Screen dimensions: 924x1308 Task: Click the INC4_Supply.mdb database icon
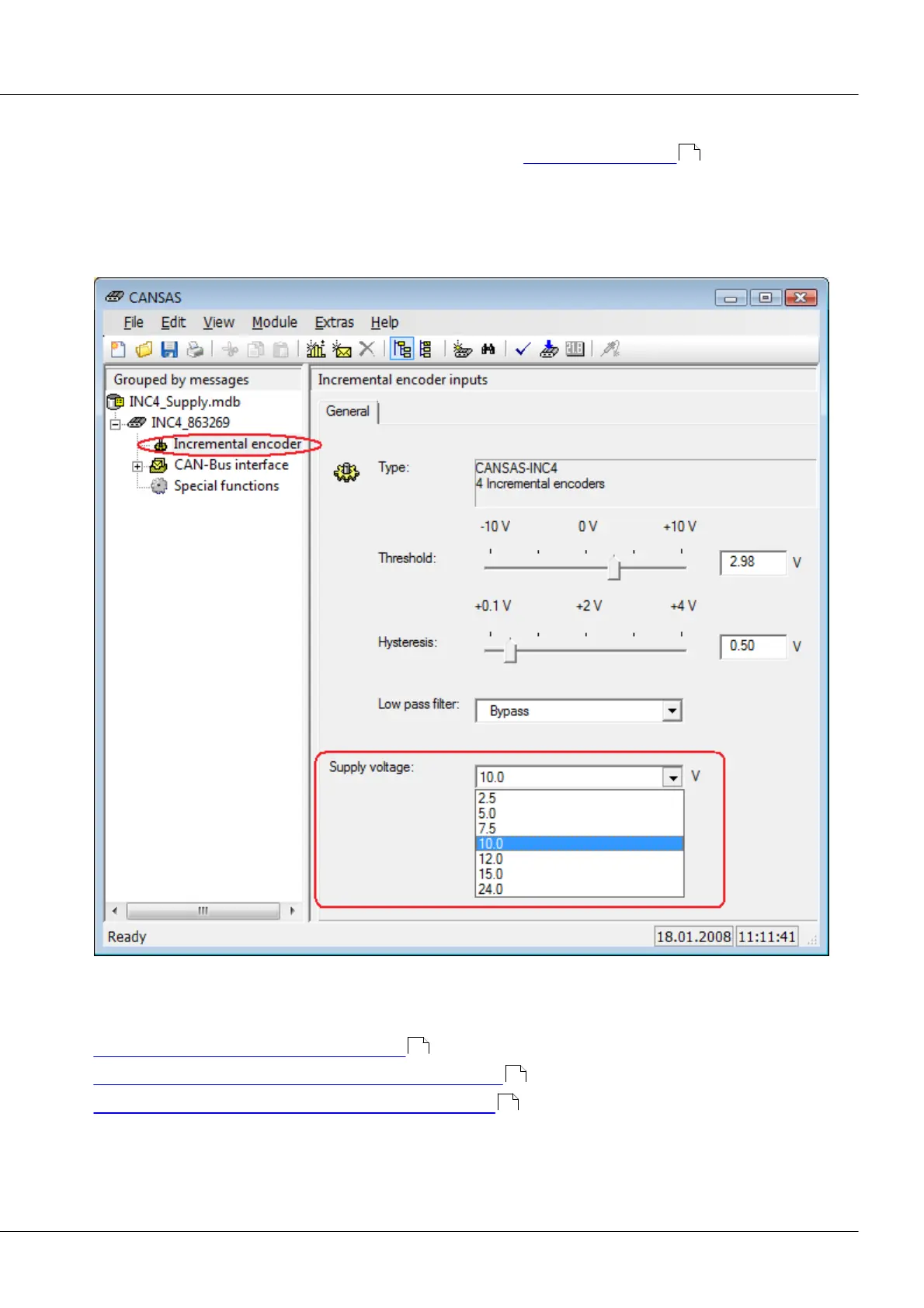[115, 402]
